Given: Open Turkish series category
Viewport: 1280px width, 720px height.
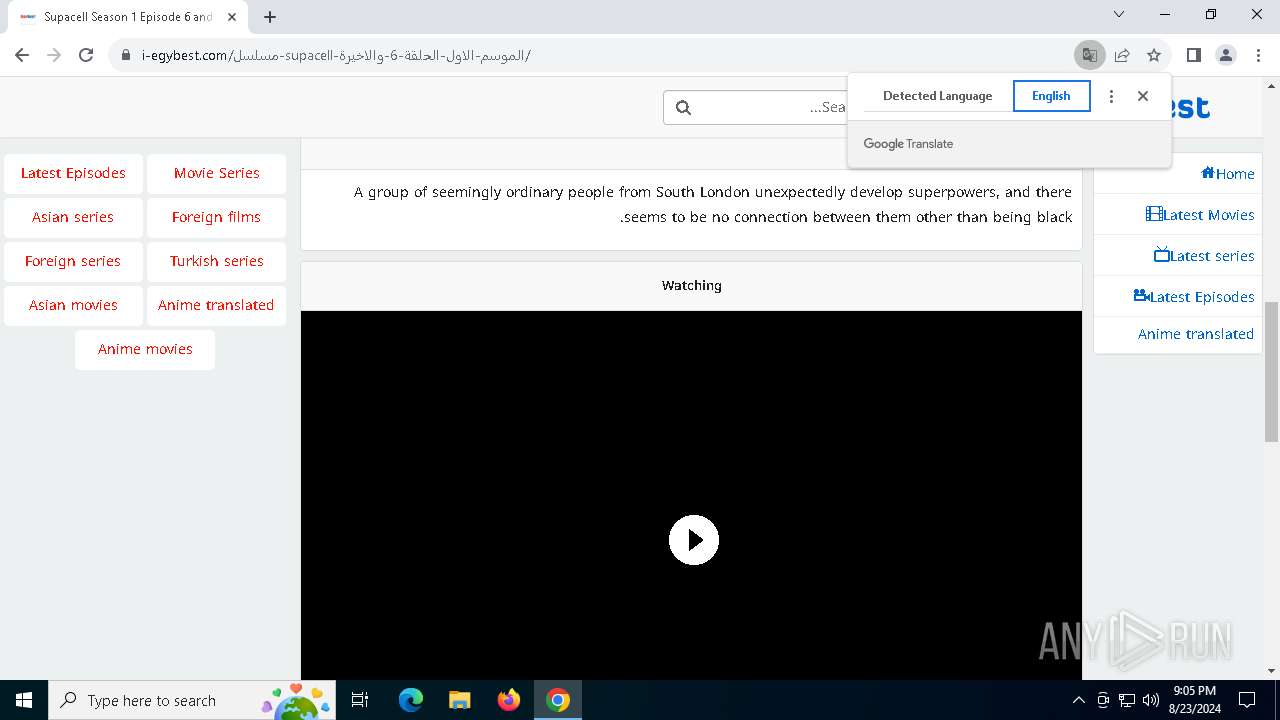Looking at the screenshot, I should tap(216, 261).
